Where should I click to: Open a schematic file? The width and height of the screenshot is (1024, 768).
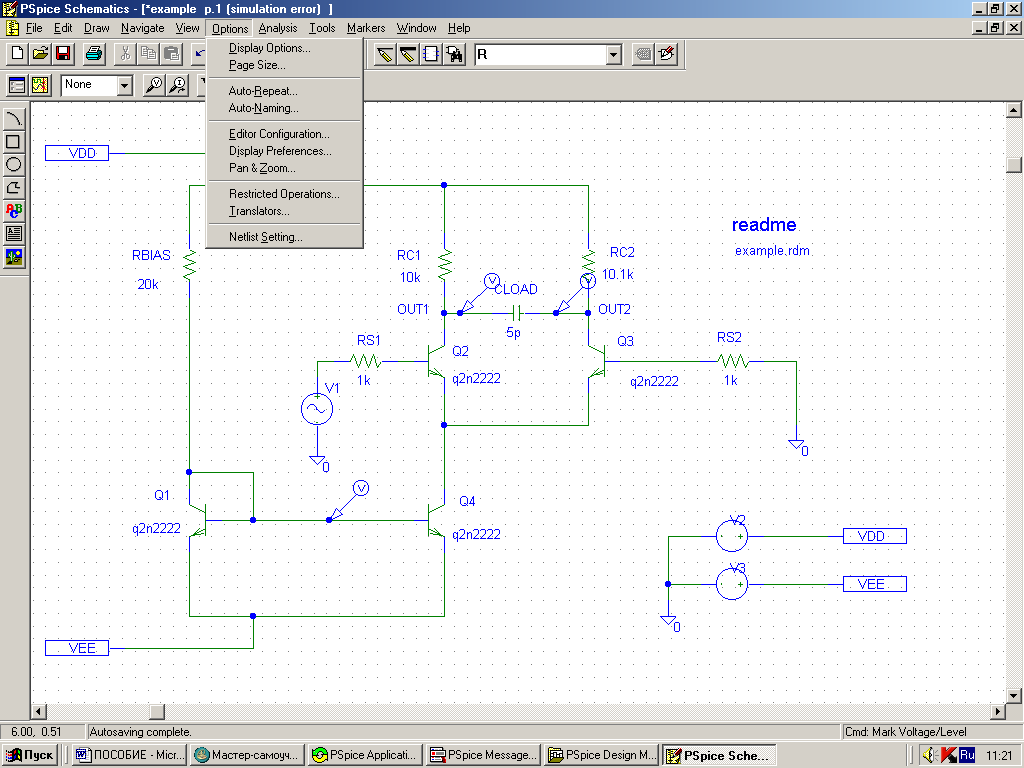click(x=40, y=54)
